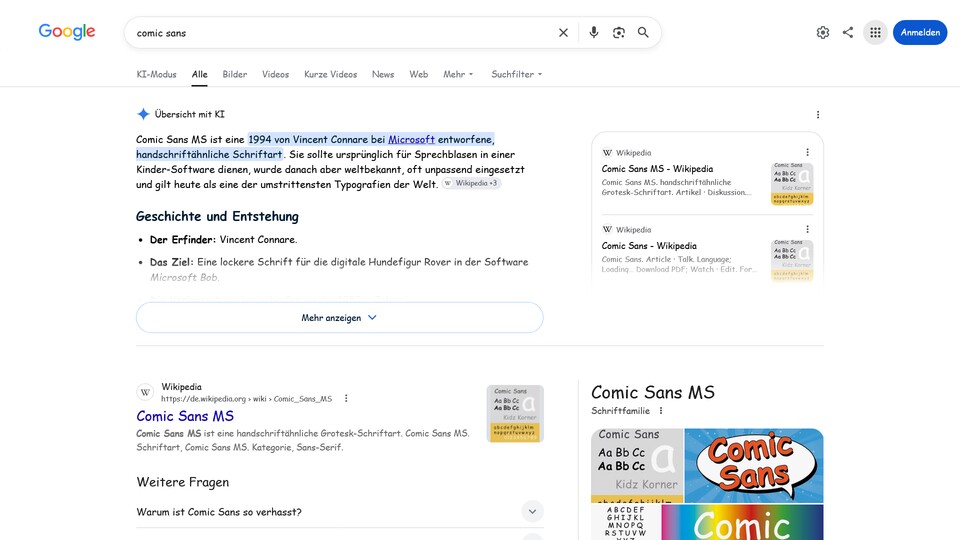Clear the search box with X
The width and height of the screenshot is (960, 540).
[x=563, y=32]
